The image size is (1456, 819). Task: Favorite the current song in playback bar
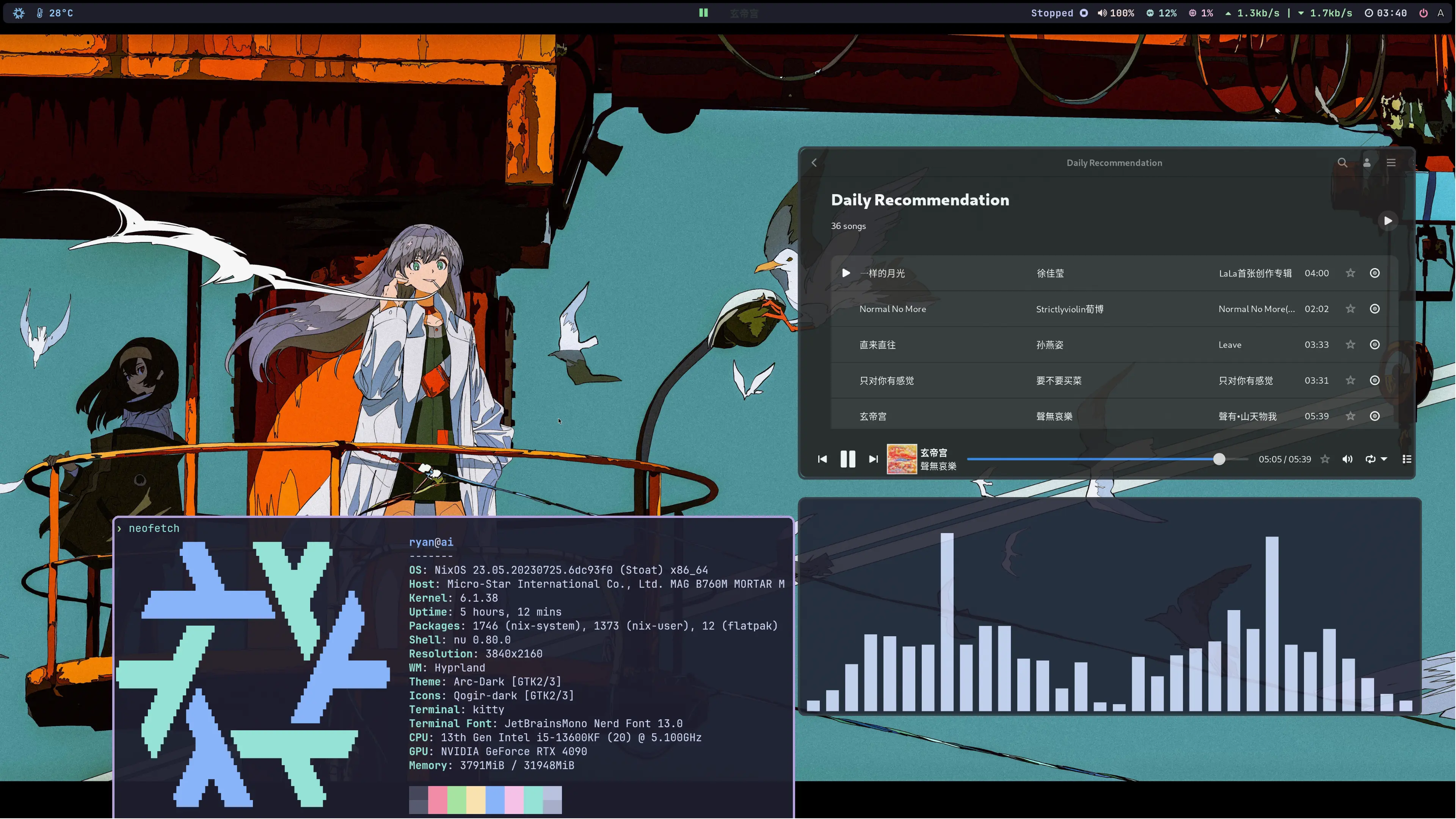(1325, 459)
